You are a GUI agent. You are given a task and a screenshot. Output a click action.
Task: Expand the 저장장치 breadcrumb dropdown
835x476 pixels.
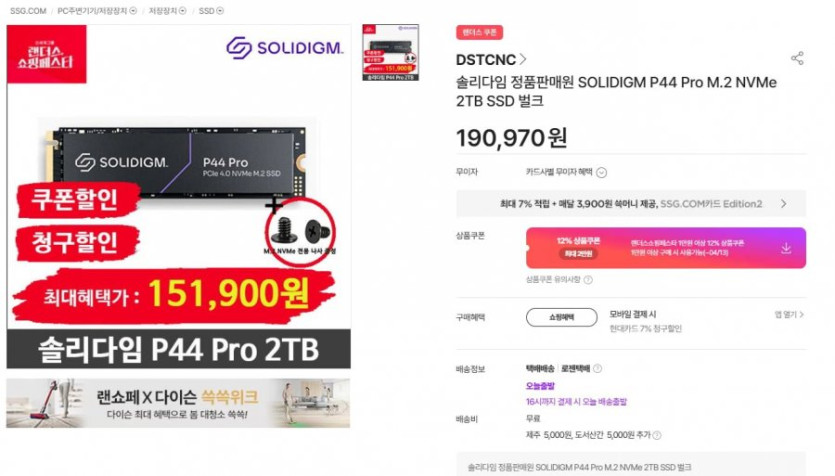click(x=183, y=11)
